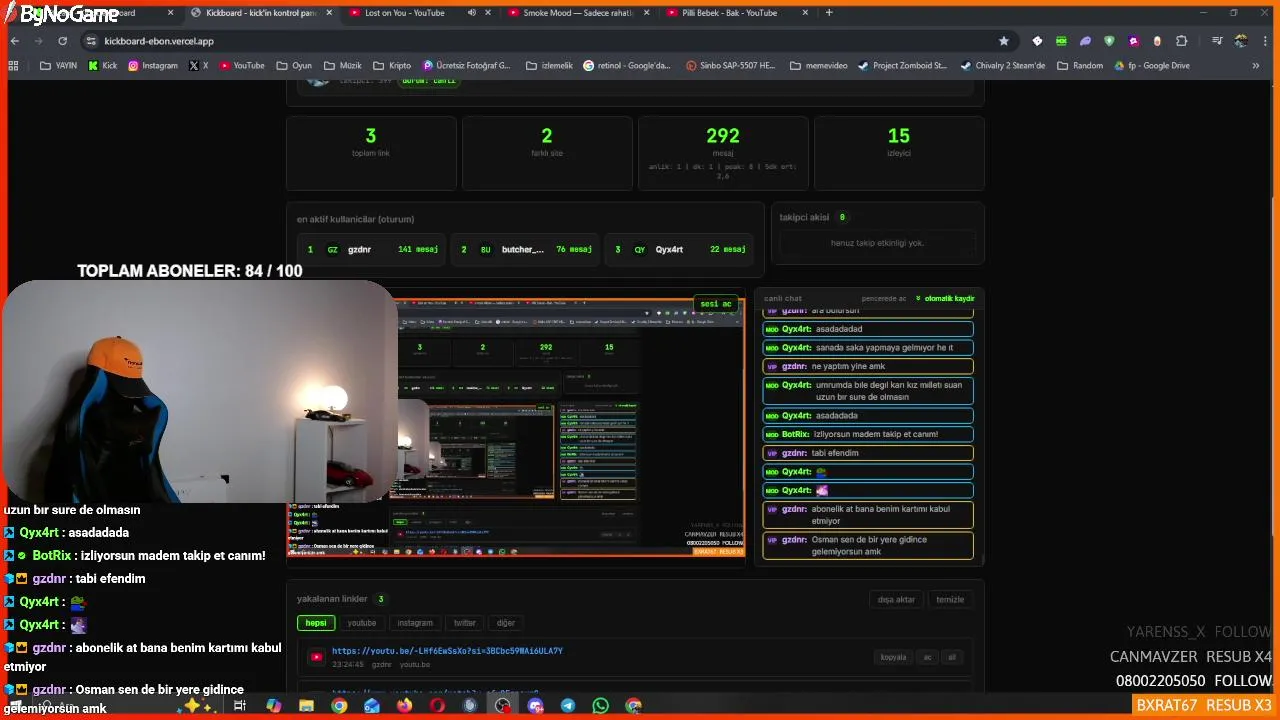
Task: Open the Random bookmarks folder
Action: tap(1079, 66)
